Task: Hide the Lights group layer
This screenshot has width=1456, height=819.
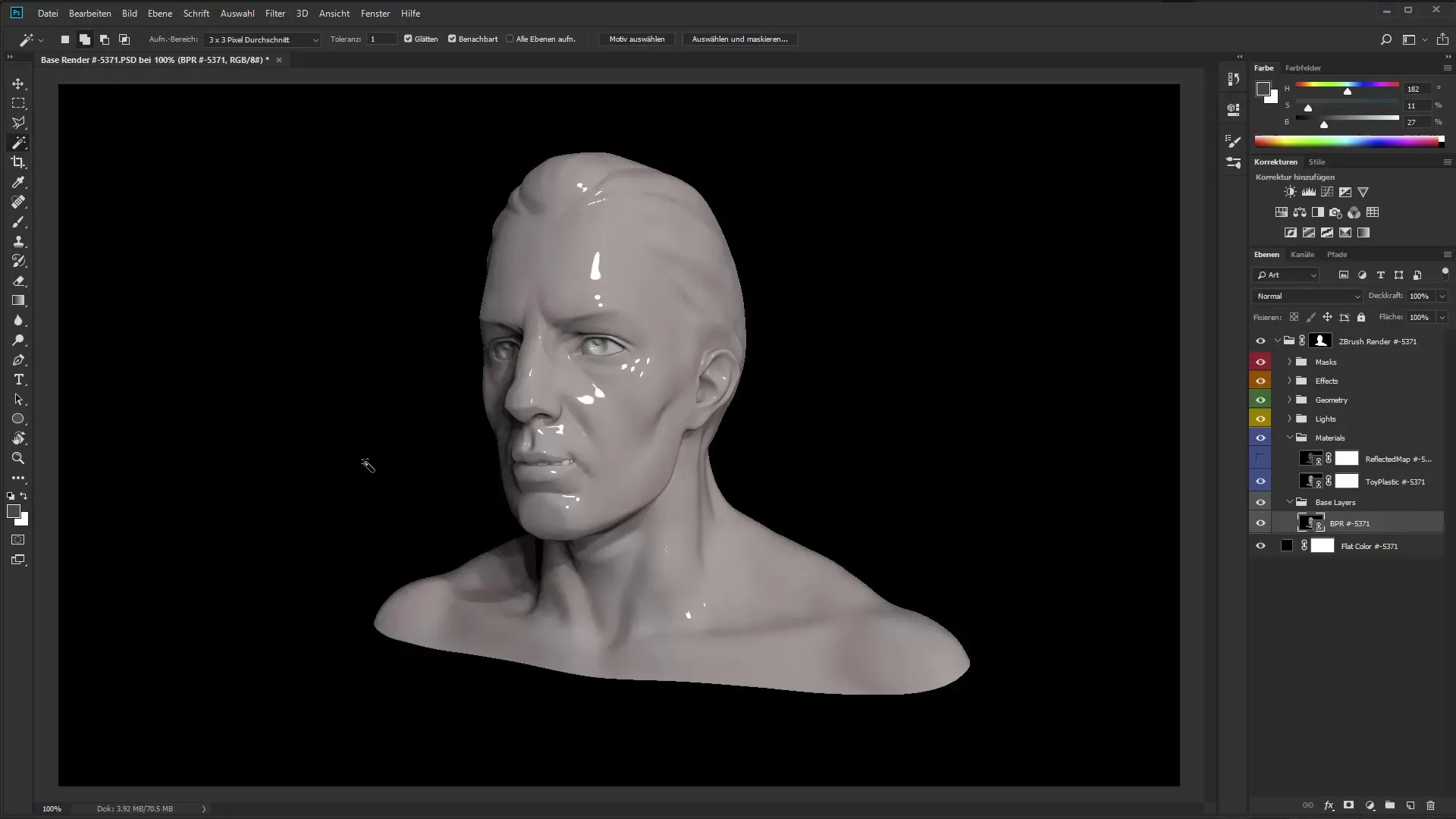Action: pyautogui.click(x=1260, y=419)
